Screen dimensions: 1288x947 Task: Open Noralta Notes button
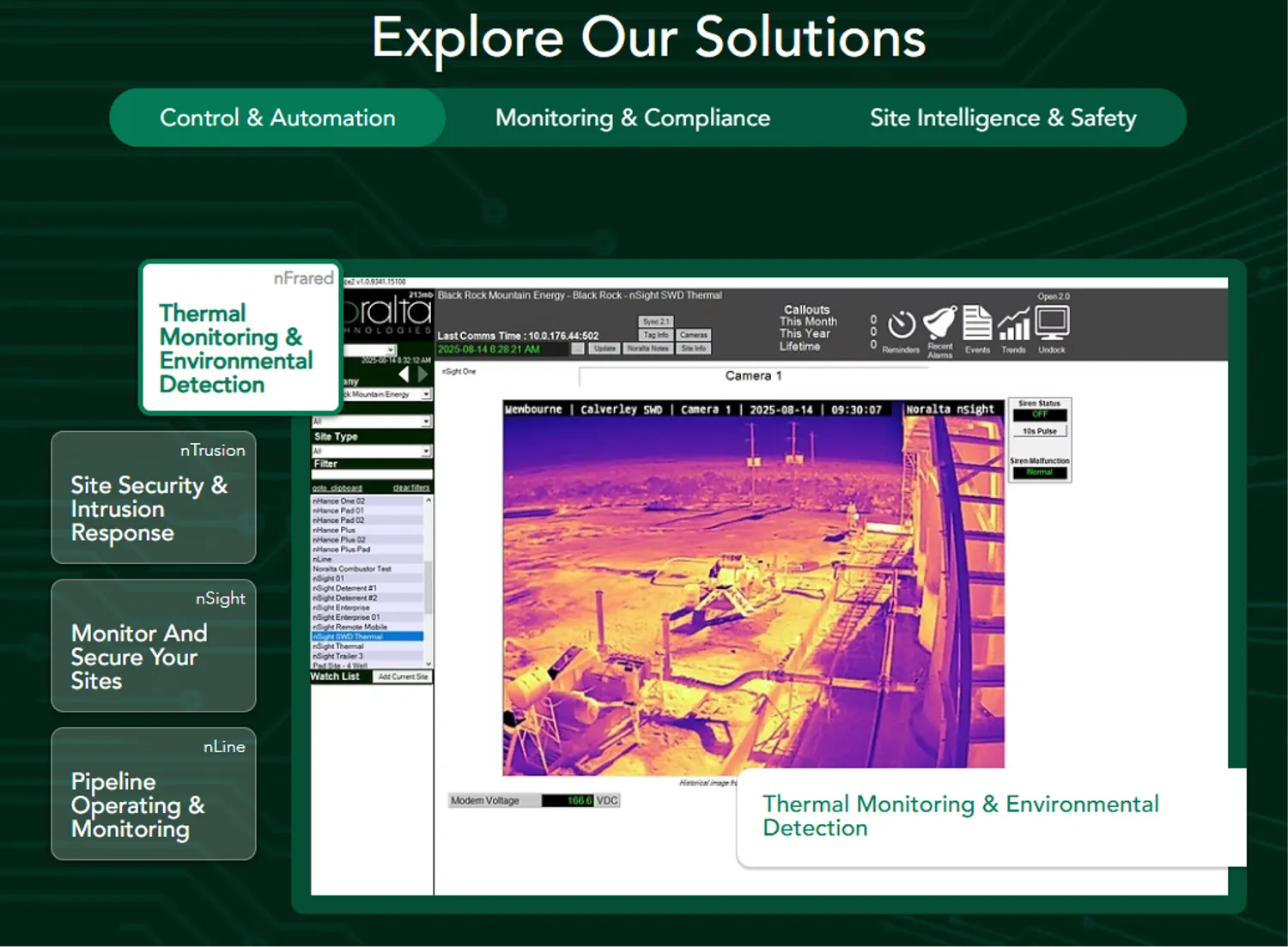click(647, 349)
